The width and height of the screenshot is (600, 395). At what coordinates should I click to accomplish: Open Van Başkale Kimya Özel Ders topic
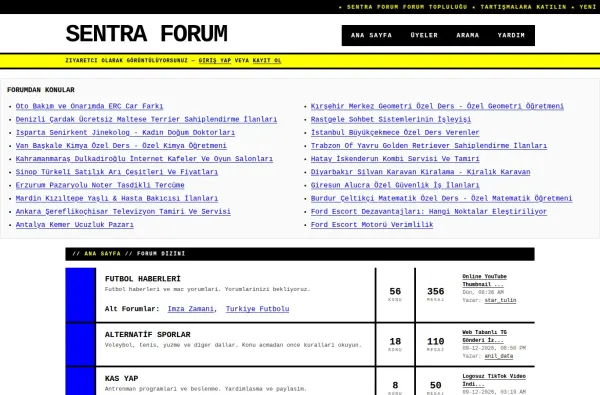pyautogui.click(x=121, y=145)
